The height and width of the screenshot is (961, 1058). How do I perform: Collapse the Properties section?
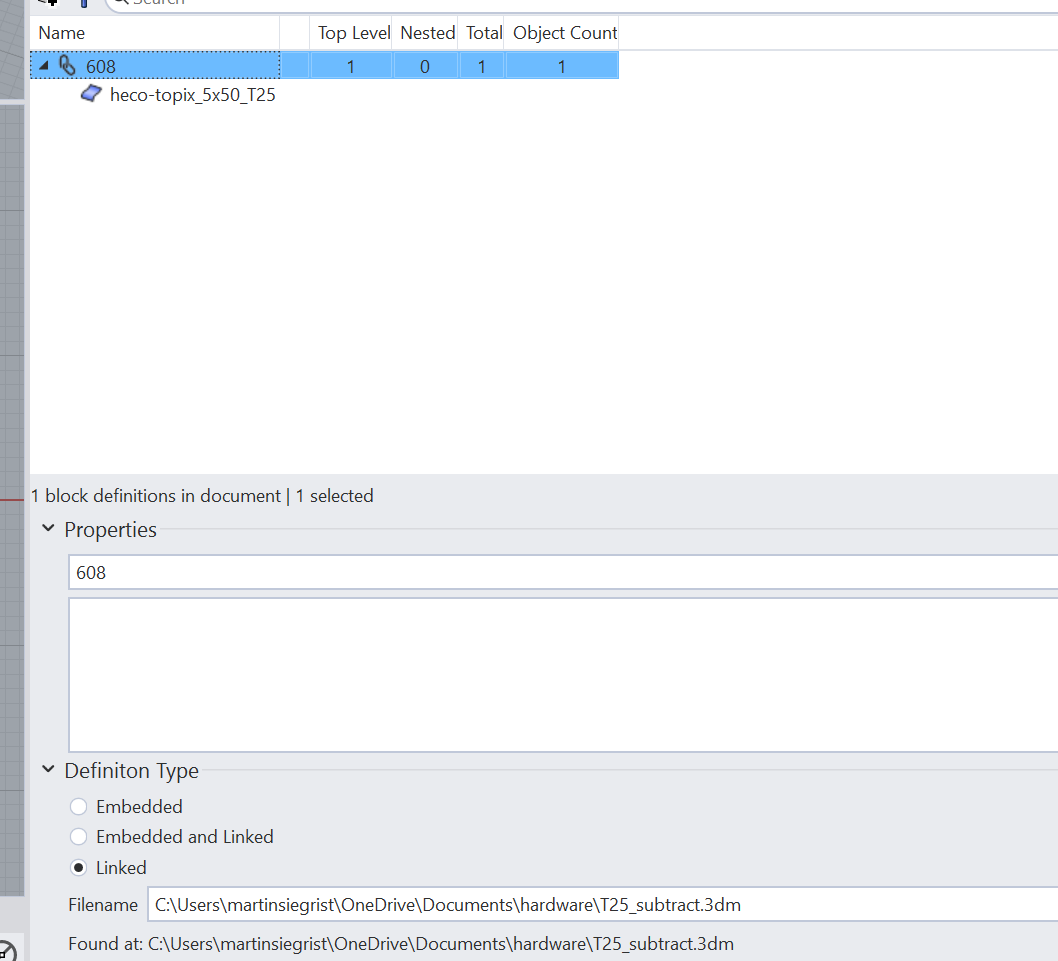pos(47,529)
